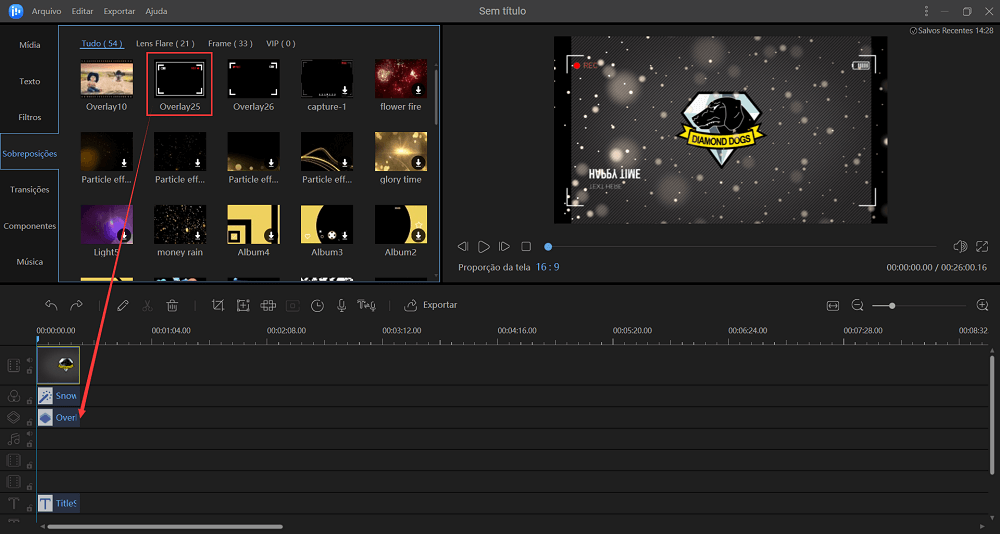Click the app logo in title bar
The width and height of the screenshot is (1000, 534).
16,11
